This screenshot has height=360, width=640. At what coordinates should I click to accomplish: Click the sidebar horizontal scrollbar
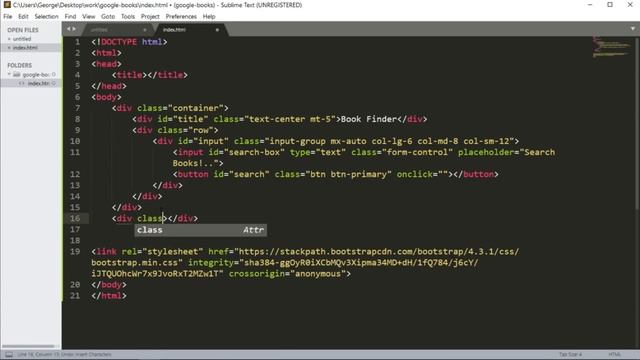(29, 346)
